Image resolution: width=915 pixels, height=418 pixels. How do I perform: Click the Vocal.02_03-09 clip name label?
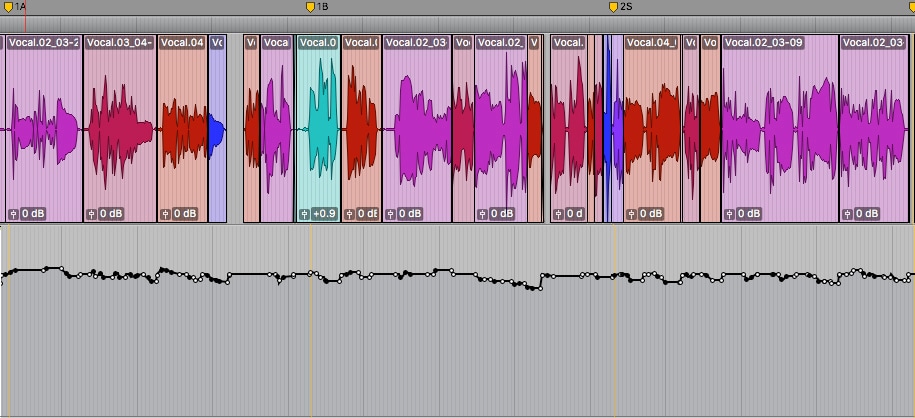(x=764, y=43)
